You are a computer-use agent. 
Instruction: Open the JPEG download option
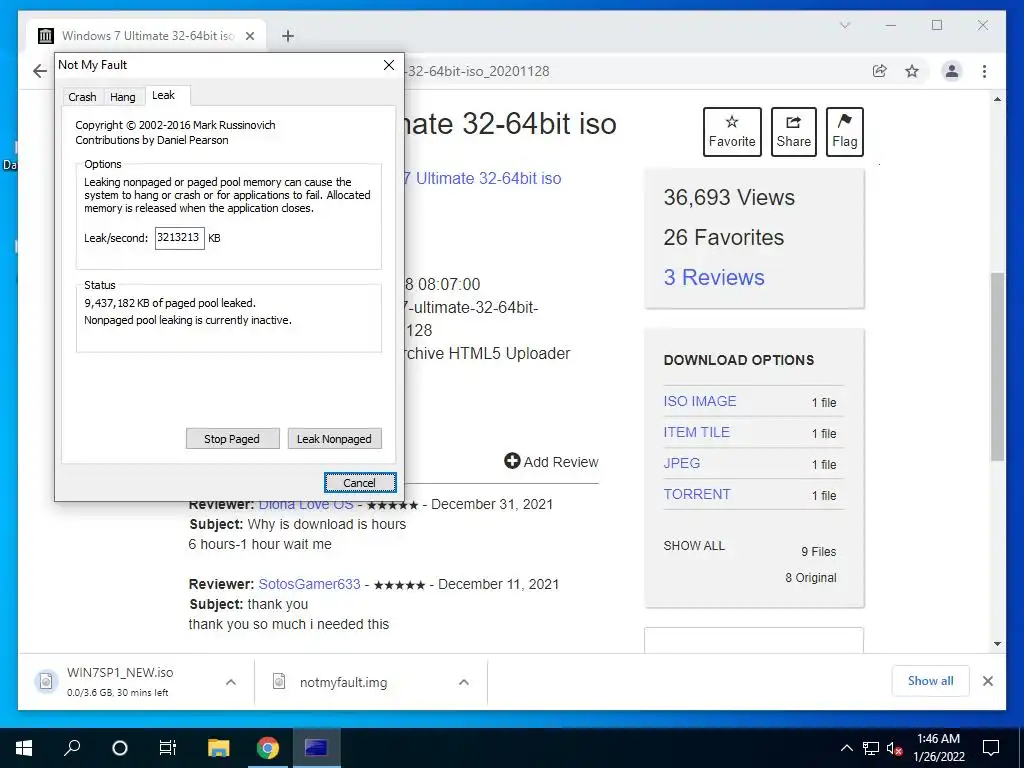coord(682,463)
